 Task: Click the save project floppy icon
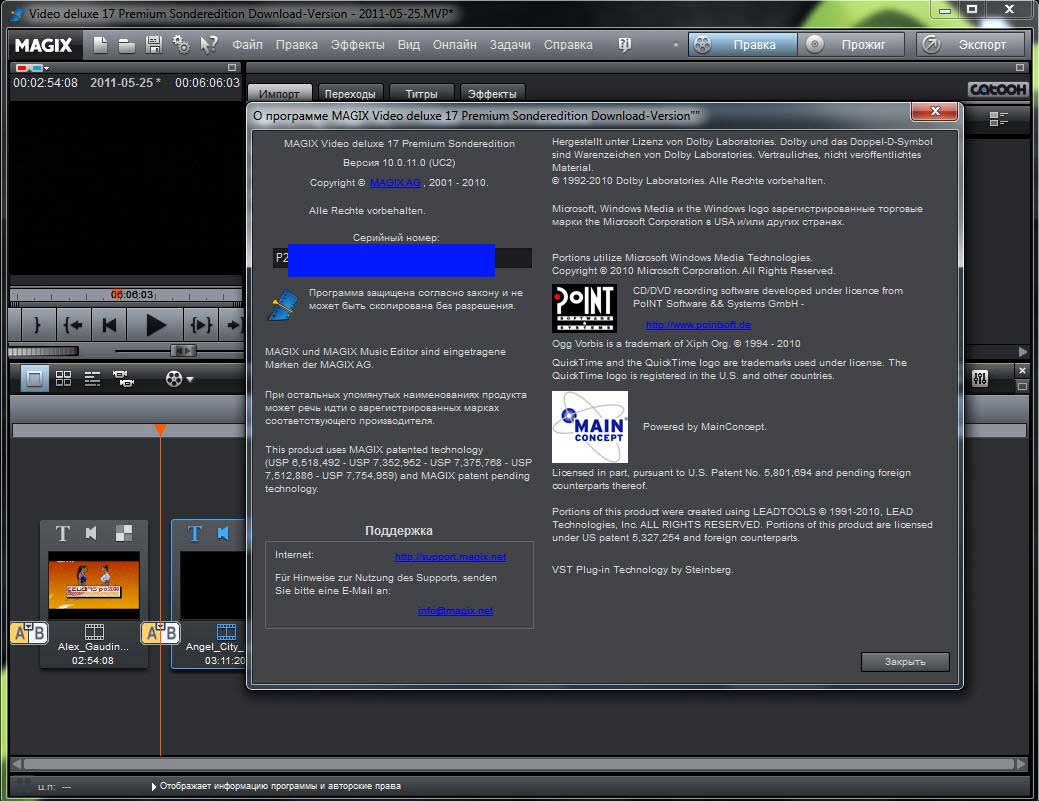pyautogui.click(x=154, y=45)
